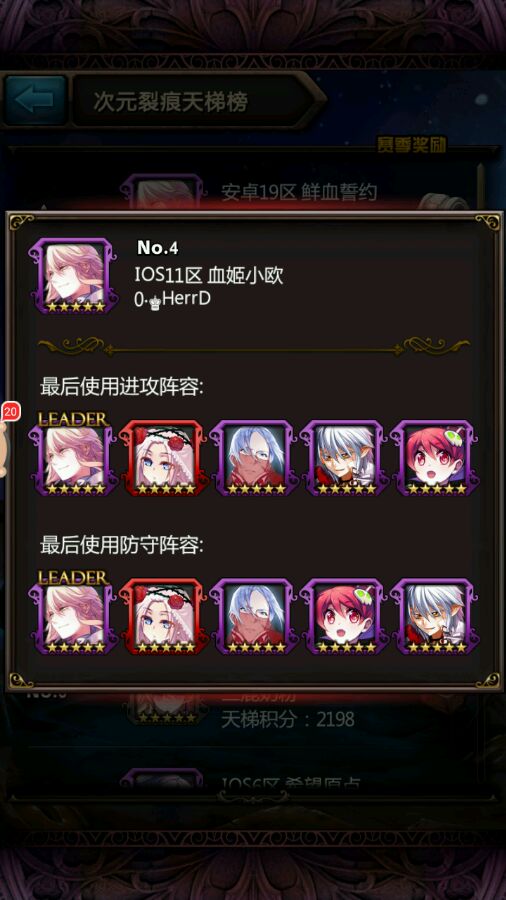Select white-haired elf hero in attack lineup

pos(344,457)
